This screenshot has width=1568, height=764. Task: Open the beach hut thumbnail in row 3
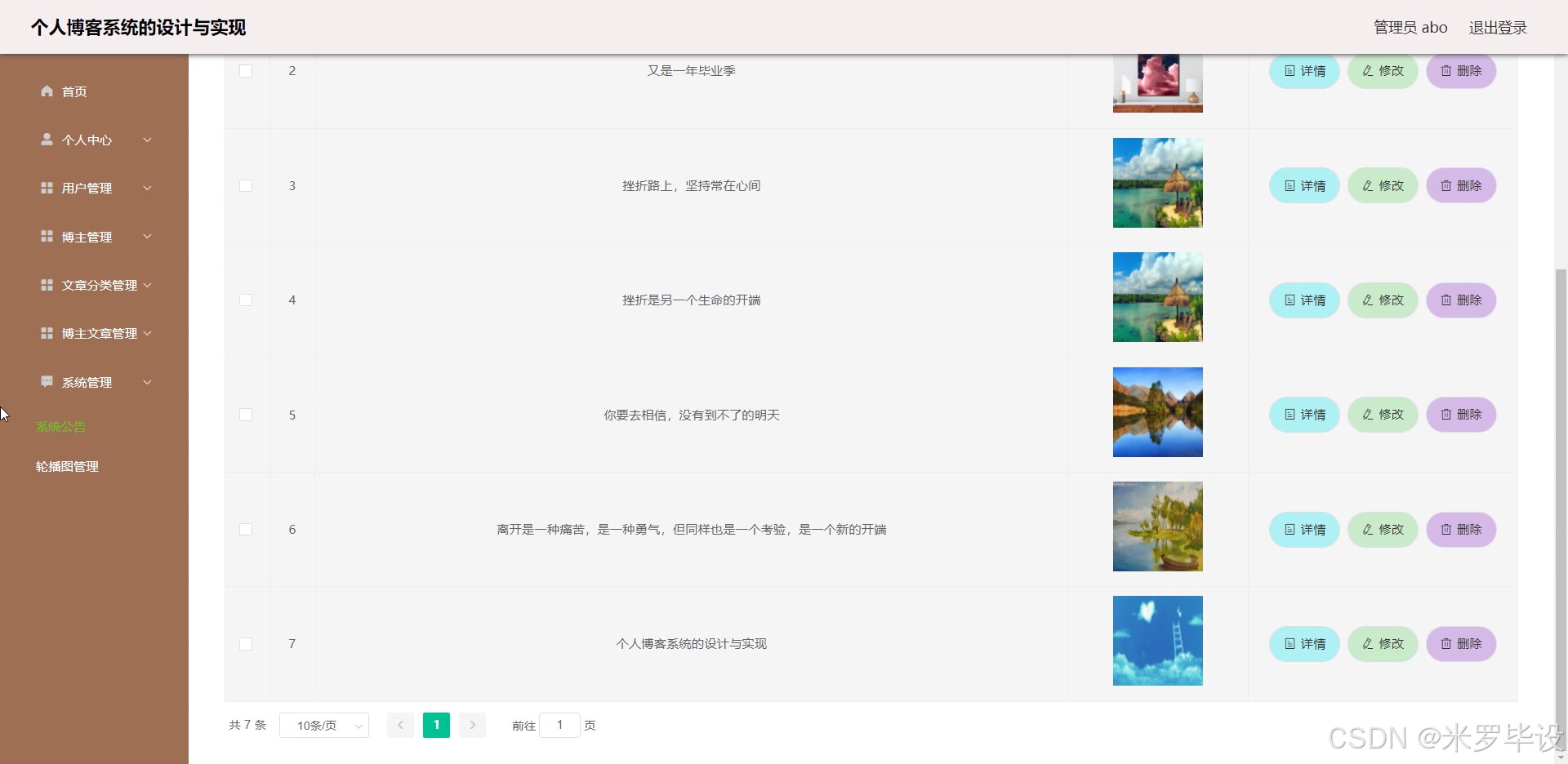(1157, 183)
